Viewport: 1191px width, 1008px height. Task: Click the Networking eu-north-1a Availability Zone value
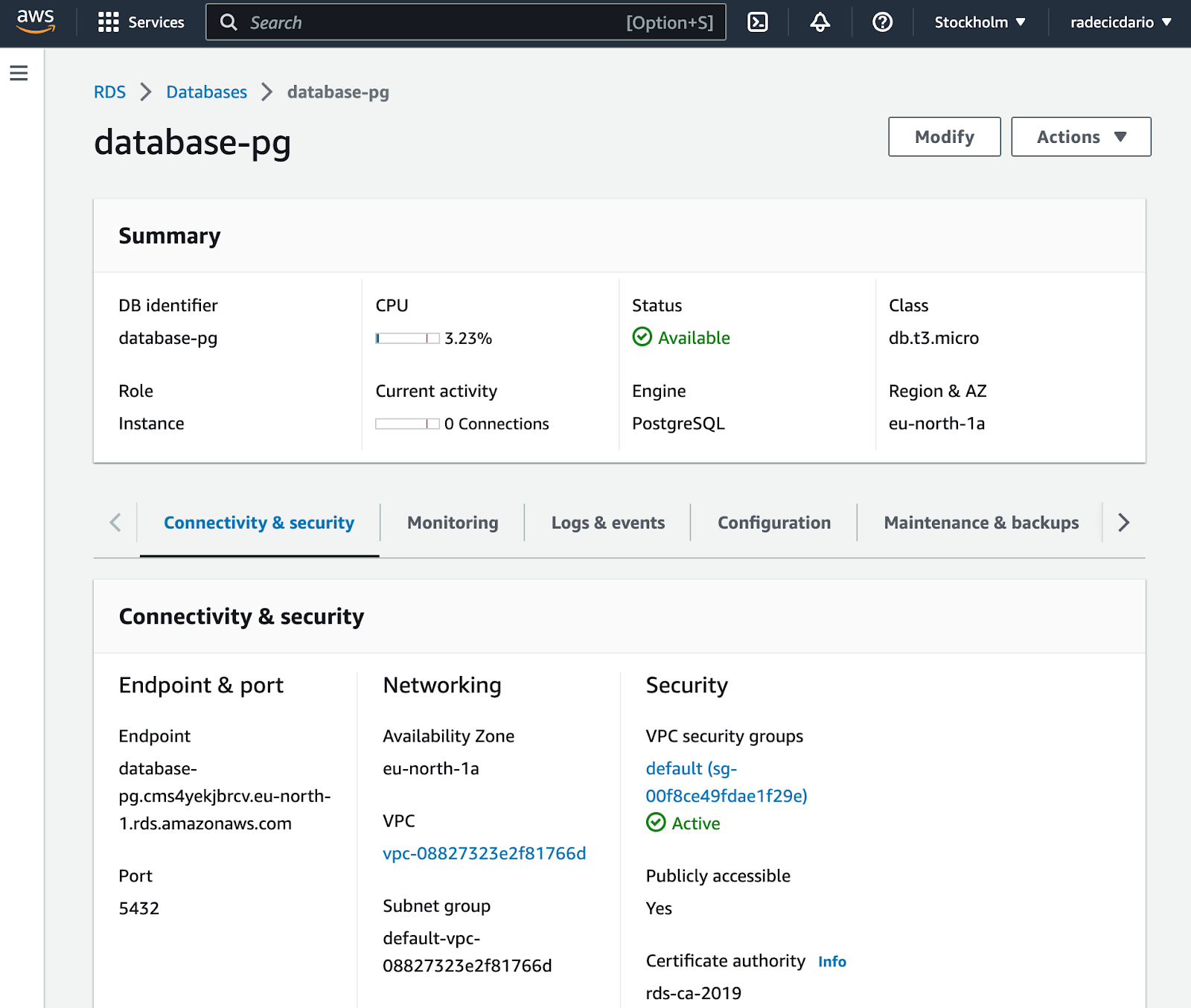431,768
